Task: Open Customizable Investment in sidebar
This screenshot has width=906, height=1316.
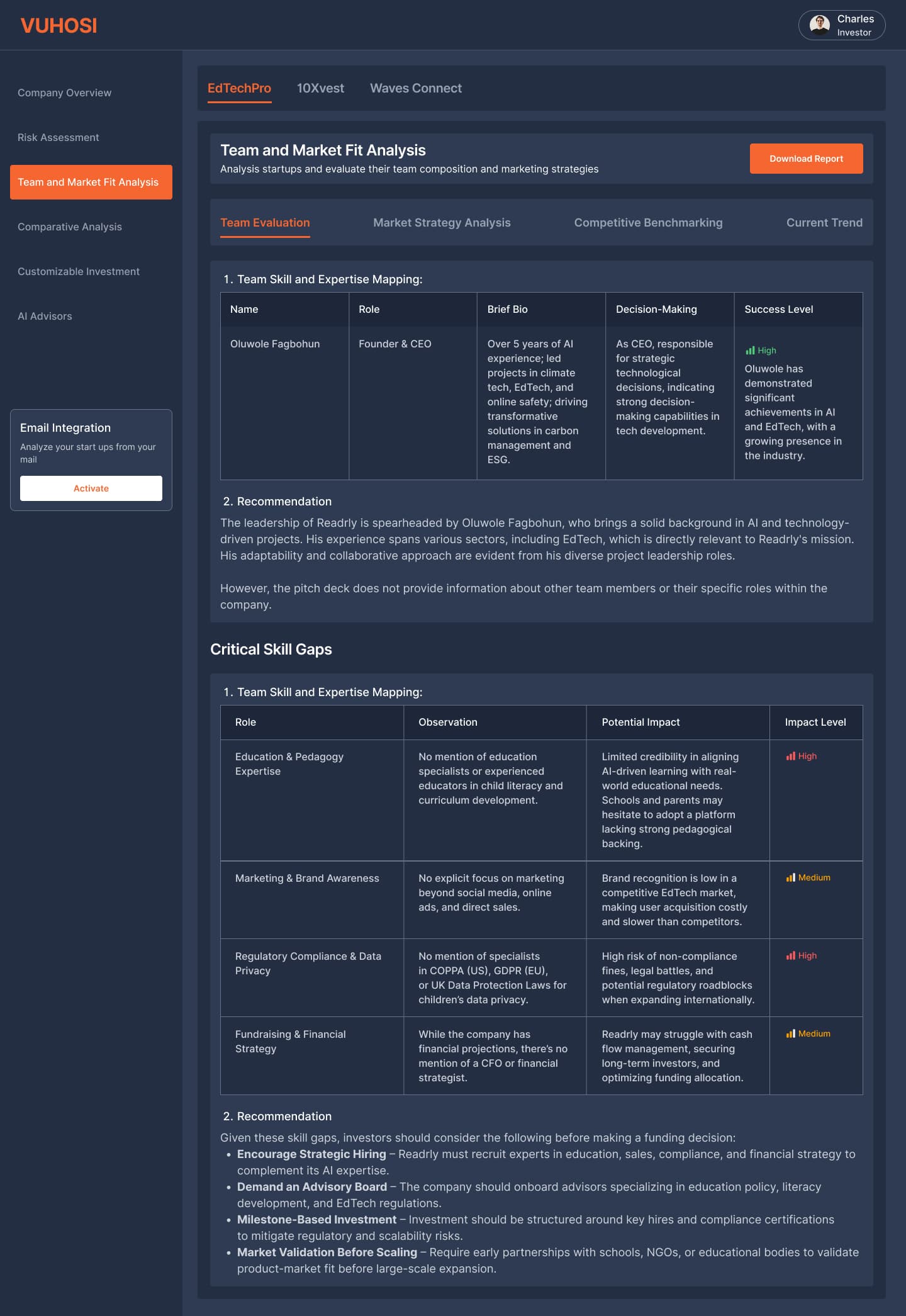Action: pos(79,271)
